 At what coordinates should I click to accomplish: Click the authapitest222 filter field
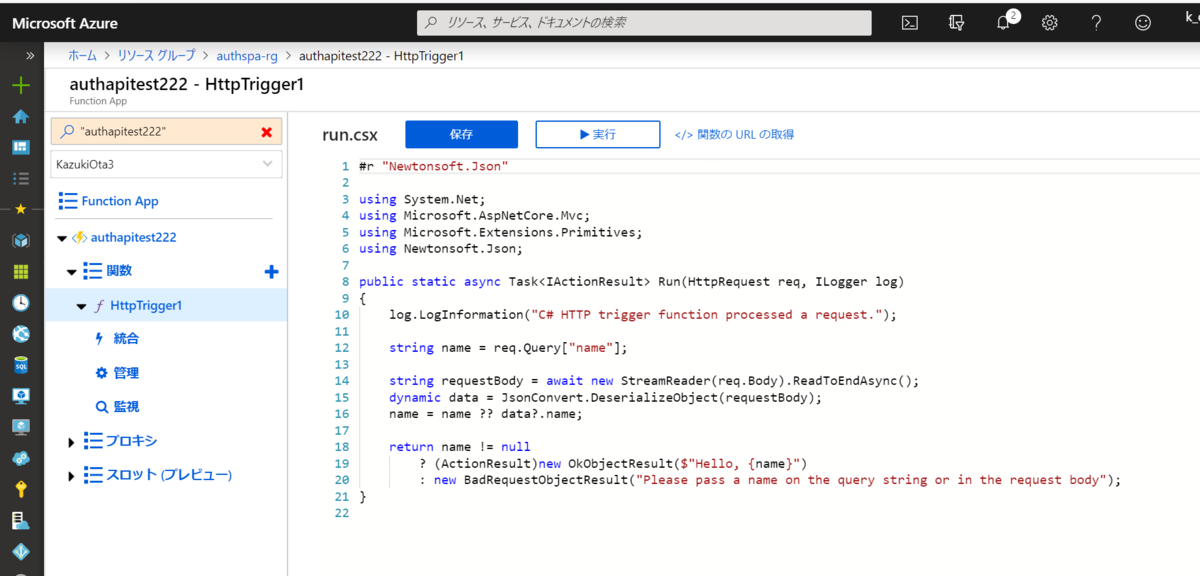(167, 131)
